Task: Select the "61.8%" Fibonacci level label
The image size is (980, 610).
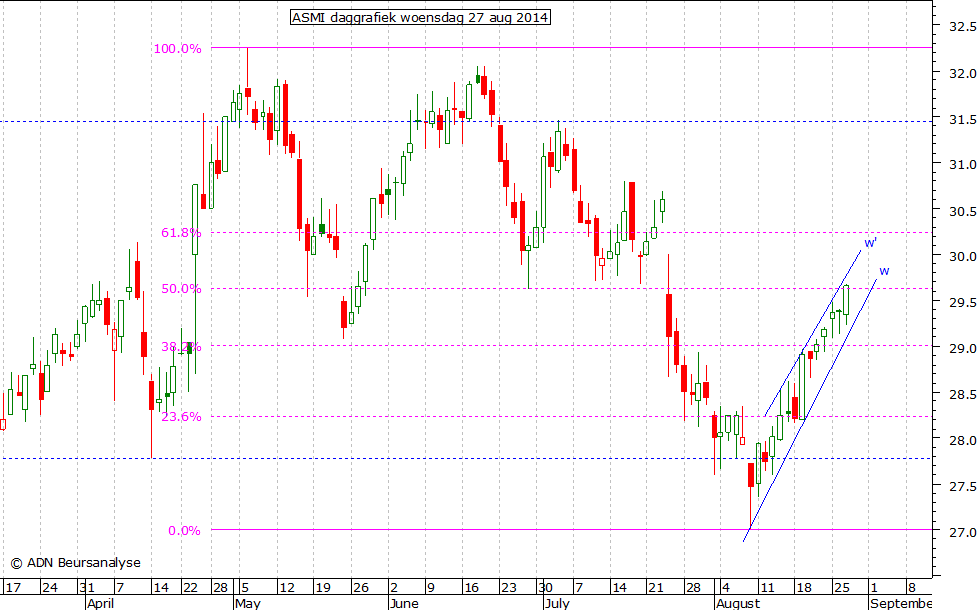Action: point(181,232)
